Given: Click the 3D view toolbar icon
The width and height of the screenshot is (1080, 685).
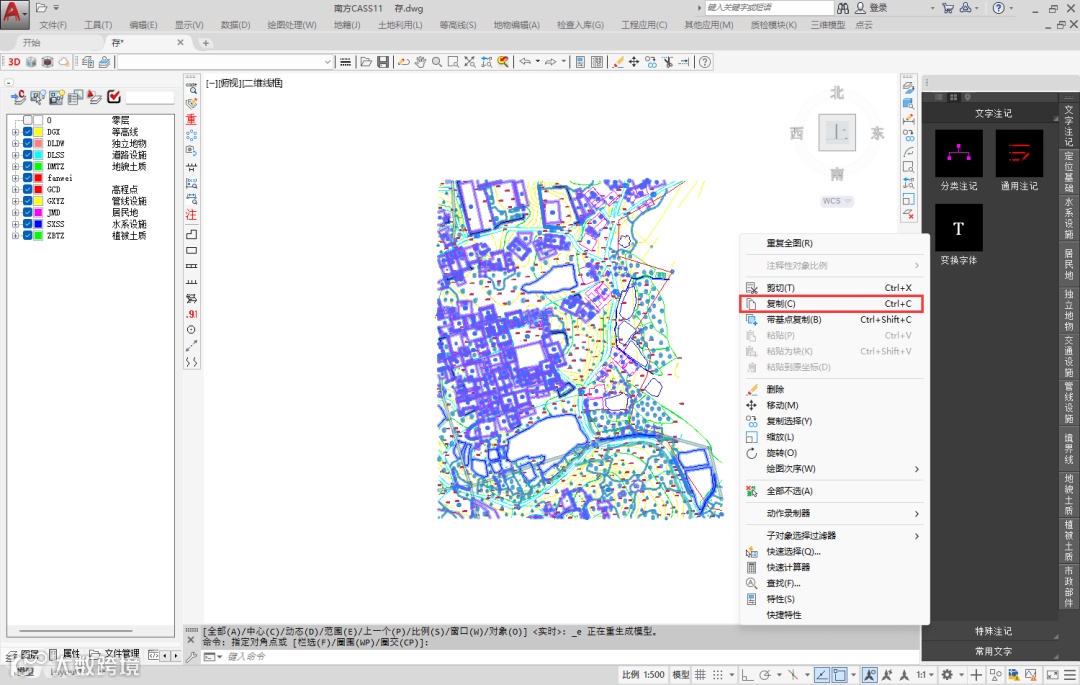Looking at the screenshot, I should (x=14, y=62).
